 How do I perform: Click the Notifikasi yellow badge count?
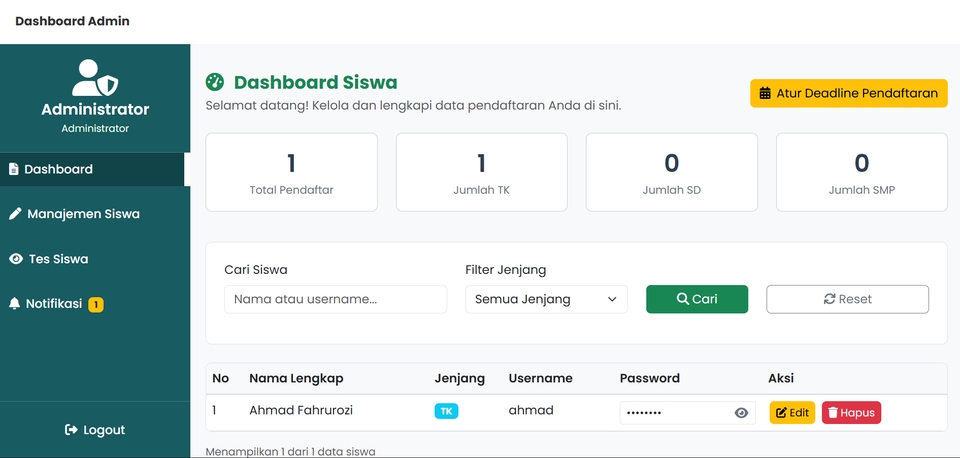pyautogui.click(x=96, y=304)
